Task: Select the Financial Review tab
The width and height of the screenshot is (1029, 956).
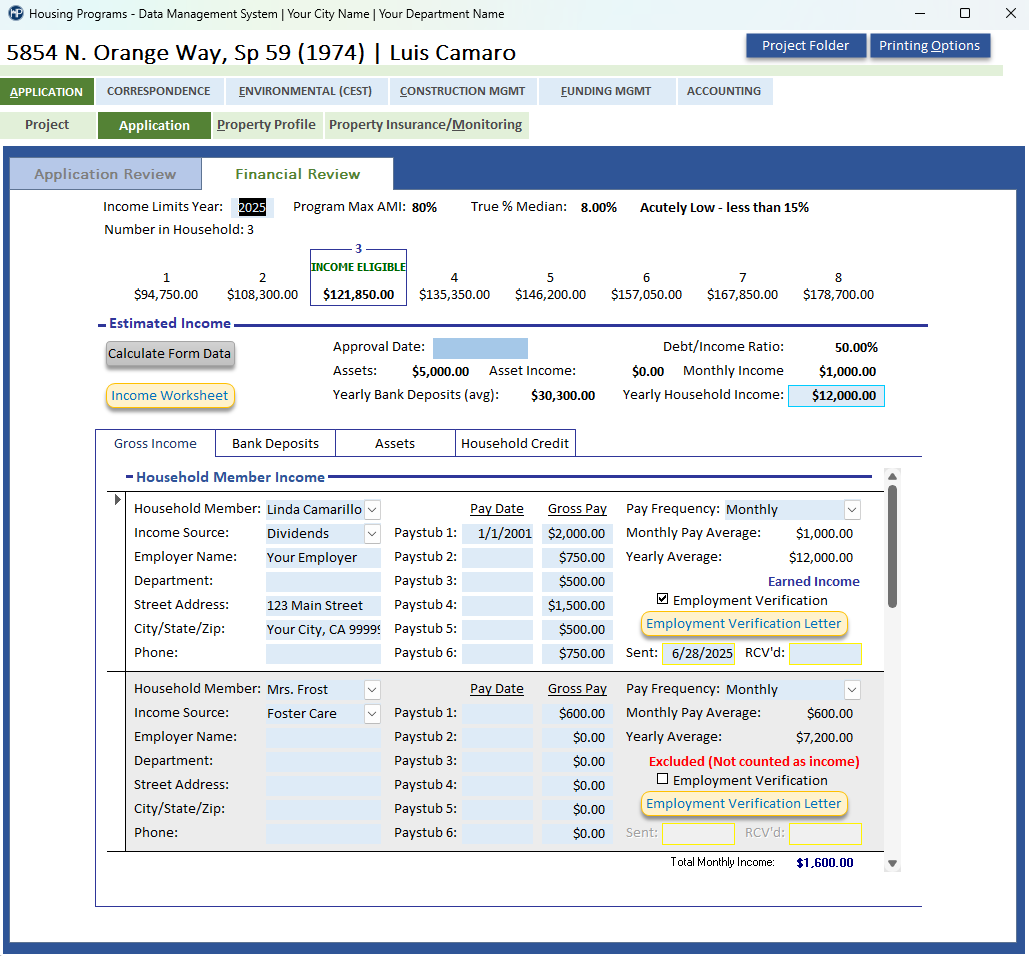Action: pos(297,174)
